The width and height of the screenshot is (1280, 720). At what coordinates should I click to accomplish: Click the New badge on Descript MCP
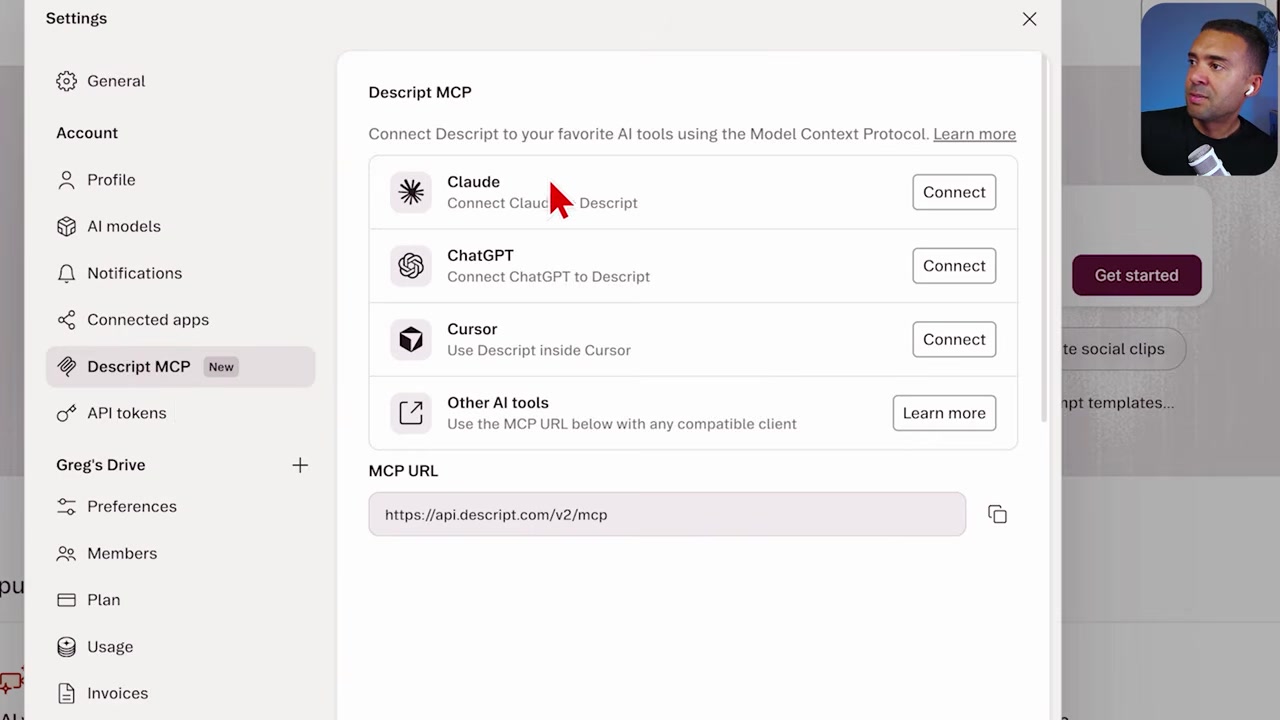(221, 367)
